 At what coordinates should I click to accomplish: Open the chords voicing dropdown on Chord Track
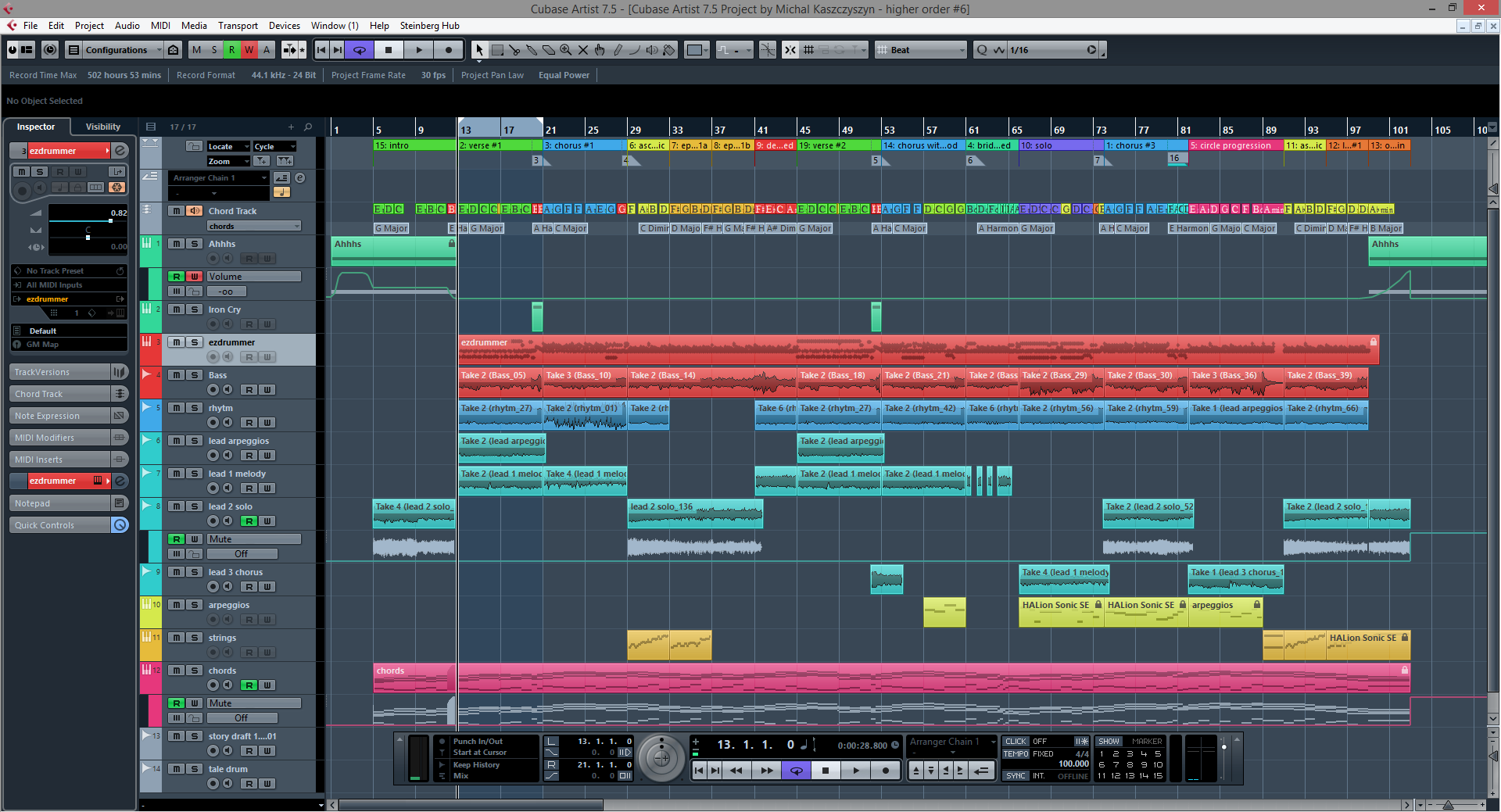coord(254,227)
